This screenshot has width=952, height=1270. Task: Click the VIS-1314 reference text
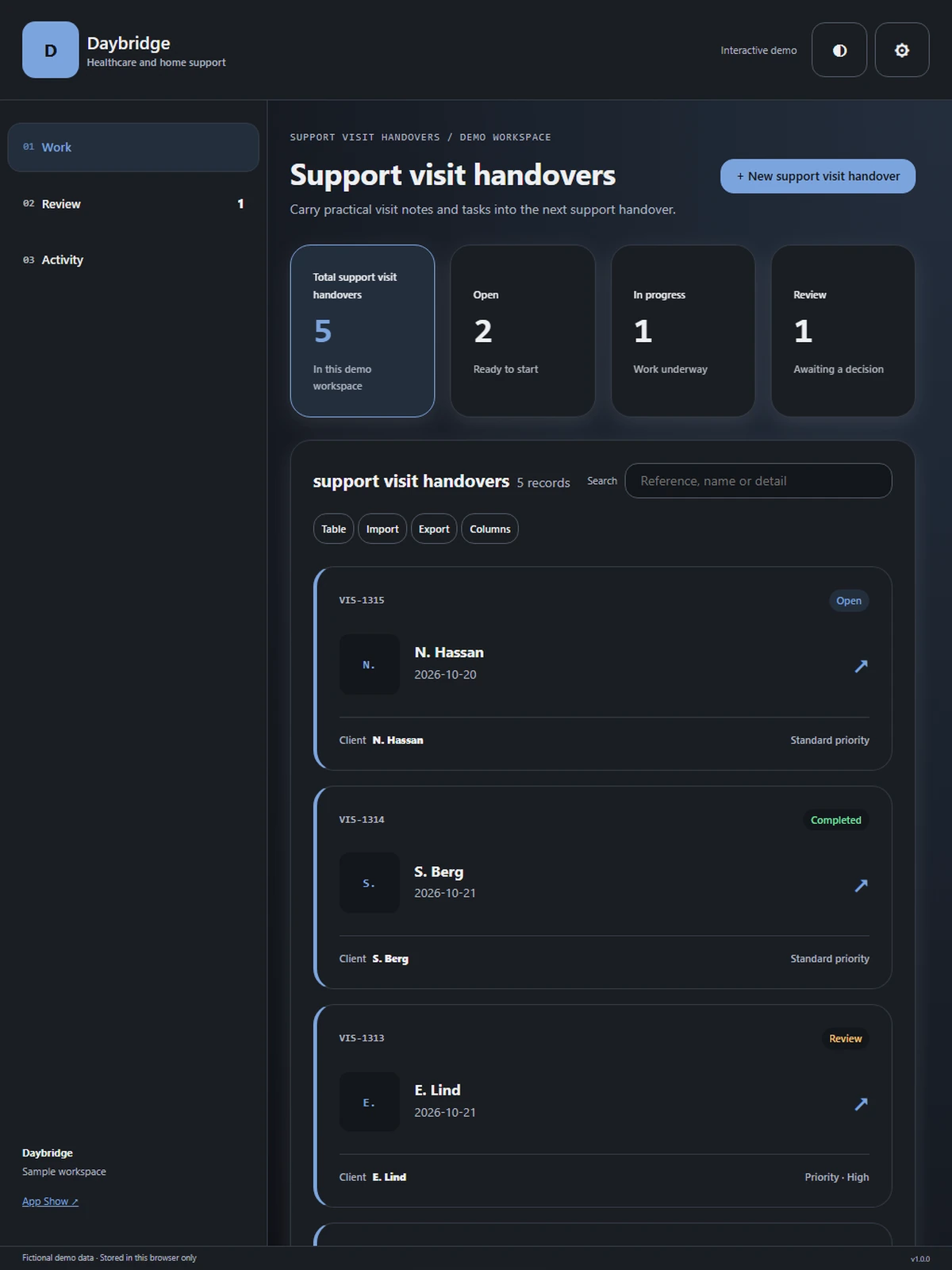[x=362, y=819]
